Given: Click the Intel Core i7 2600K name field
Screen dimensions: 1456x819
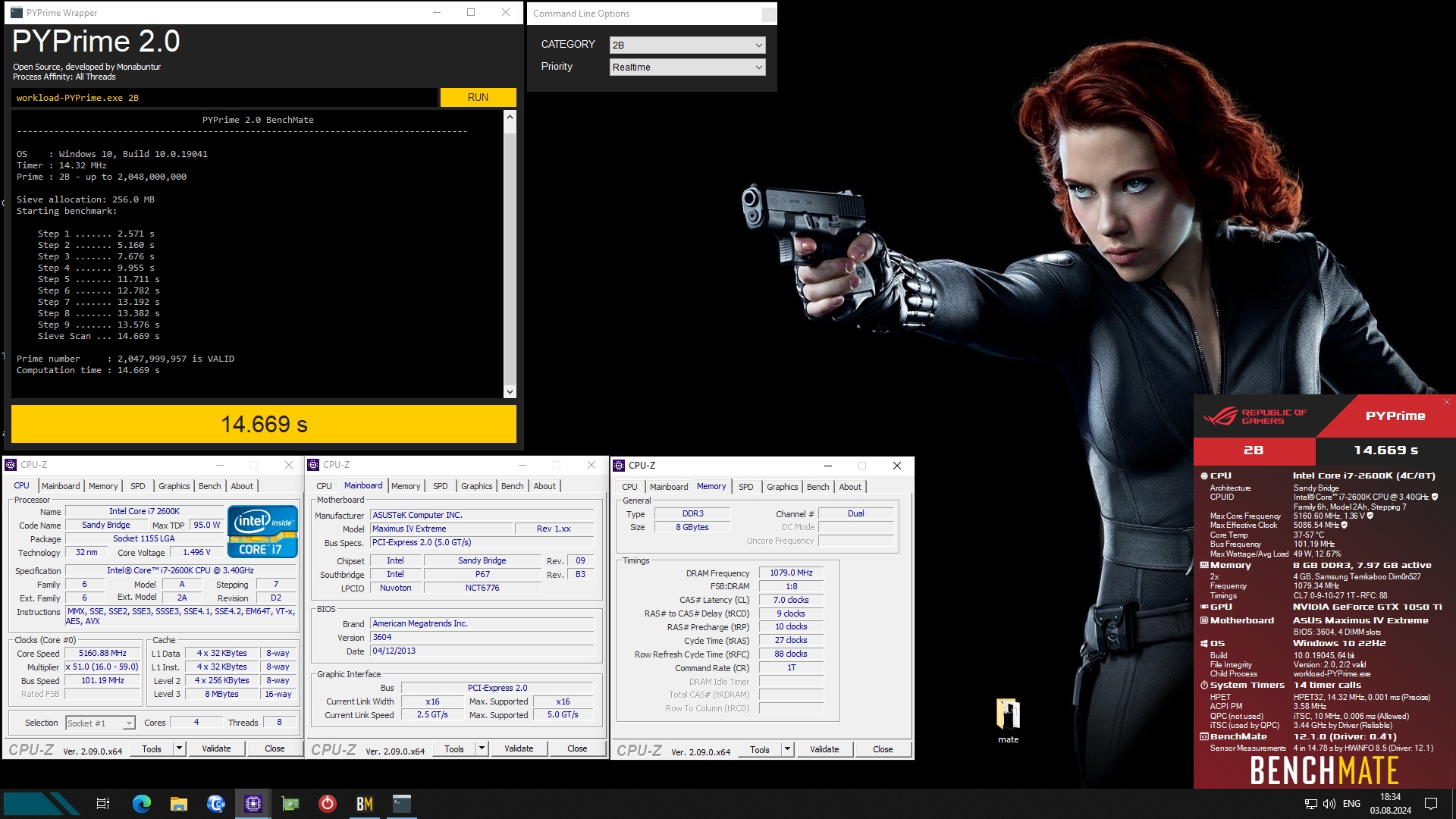Looking at the screenshot, I should coord(144,512).
